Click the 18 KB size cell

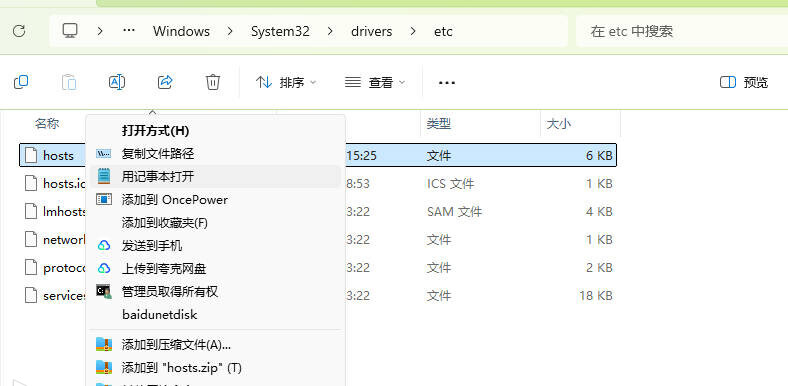[596, 295]
